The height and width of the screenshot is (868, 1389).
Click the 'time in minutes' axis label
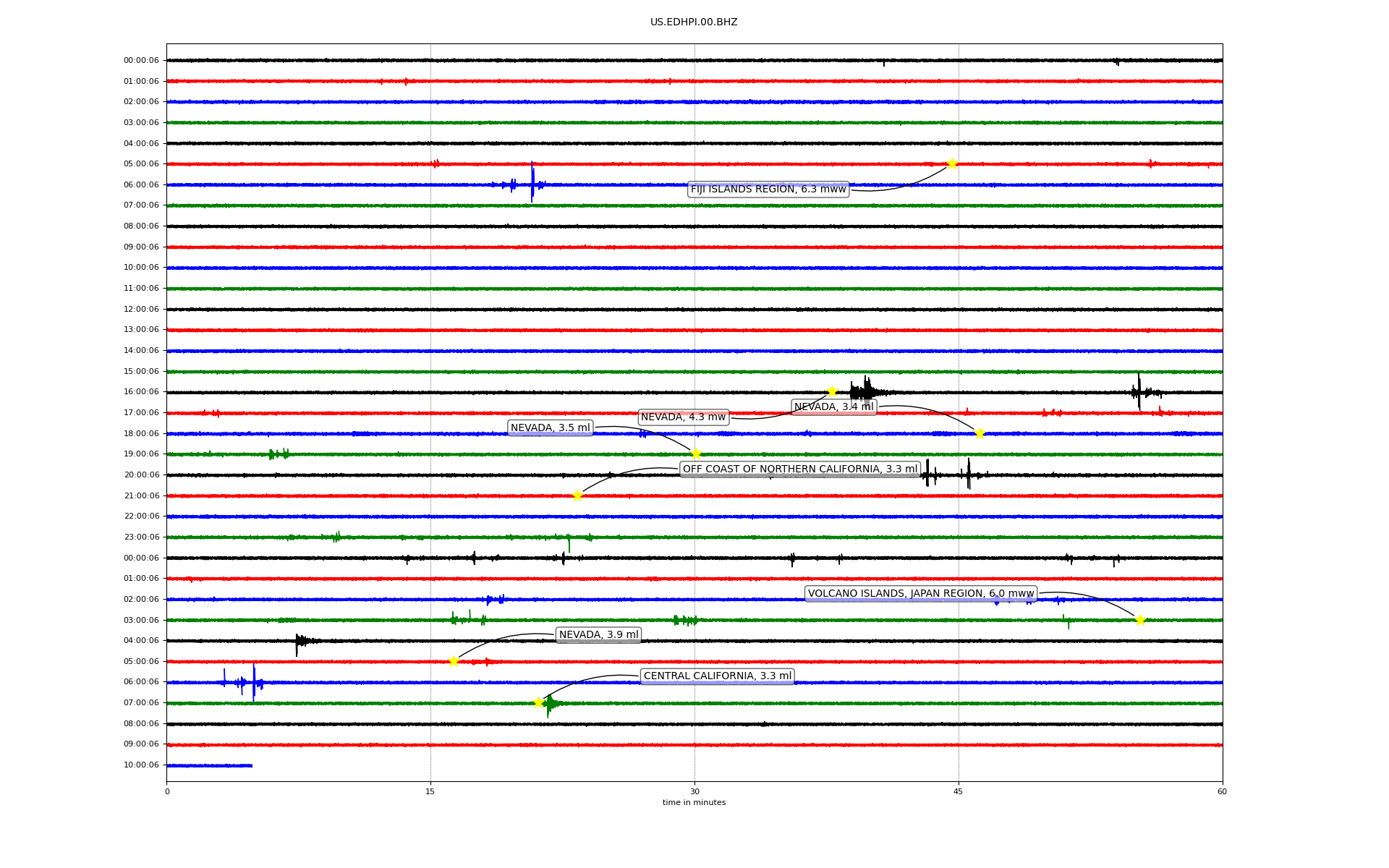pos(694,803)
